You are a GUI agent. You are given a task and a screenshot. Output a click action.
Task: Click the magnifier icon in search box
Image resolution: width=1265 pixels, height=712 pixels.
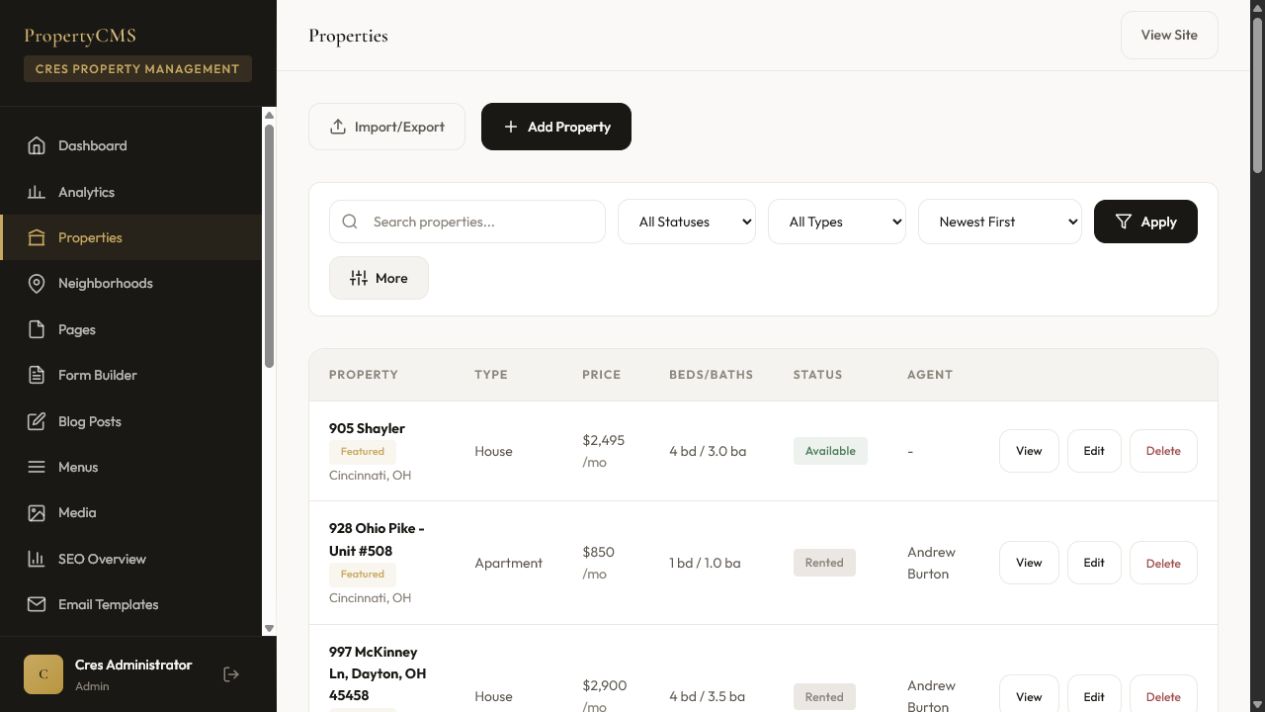[350, 222]
